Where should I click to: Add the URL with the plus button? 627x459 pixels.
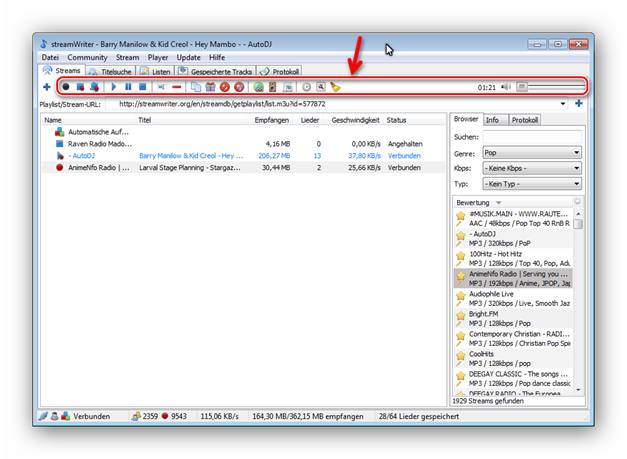click(x=579, y=104)
